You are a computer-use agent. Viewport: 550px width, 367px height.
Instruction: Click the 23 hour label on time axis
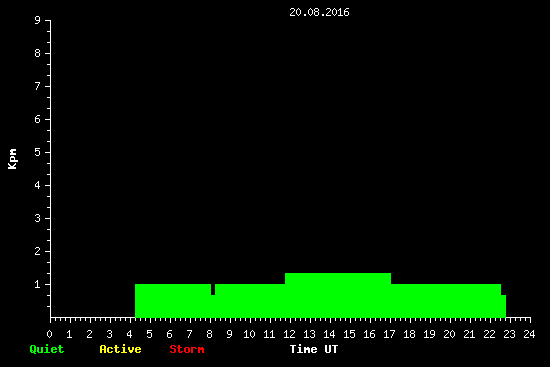click(x=509, y=334)
